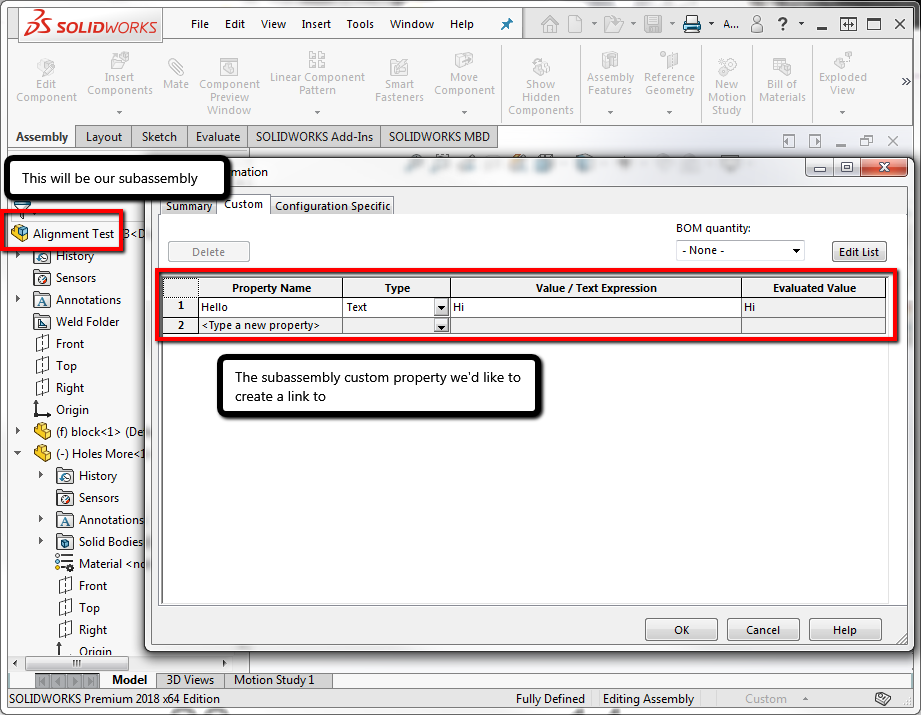Screen dimensions: 921x715
Task: Open the Help question mark icon
Action: click(782, 24)
